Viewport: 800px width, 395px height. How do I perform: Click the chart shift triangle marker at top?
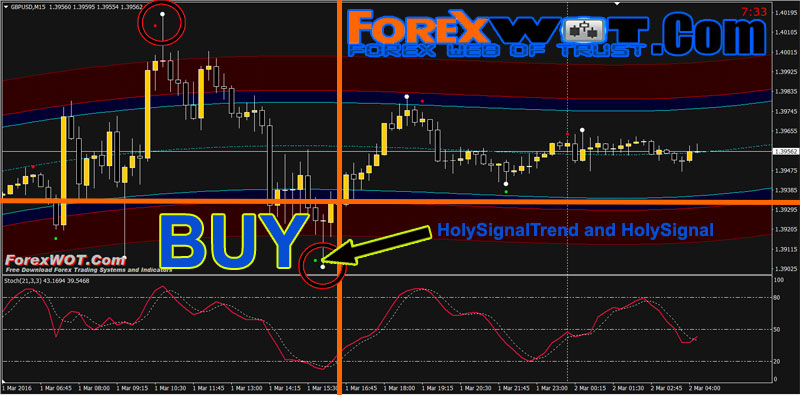pyautogui.click(x=617, y=3)
